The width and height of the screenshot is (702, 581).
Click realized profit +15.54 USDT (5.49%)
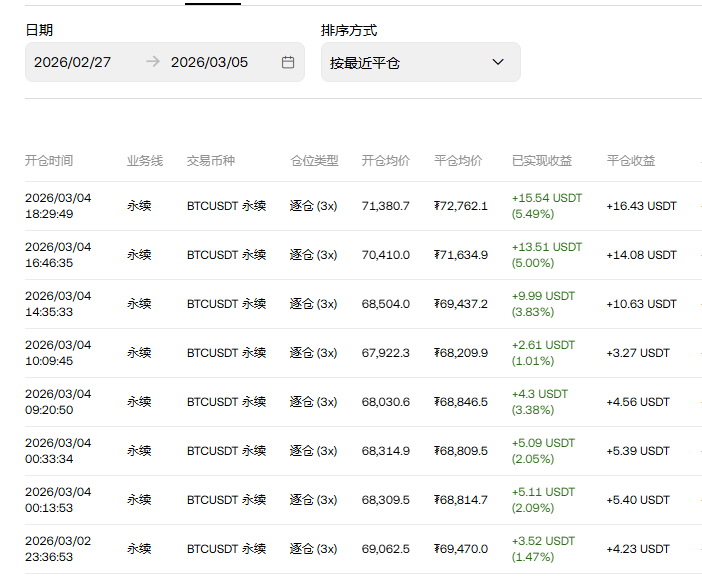(547, 206)
